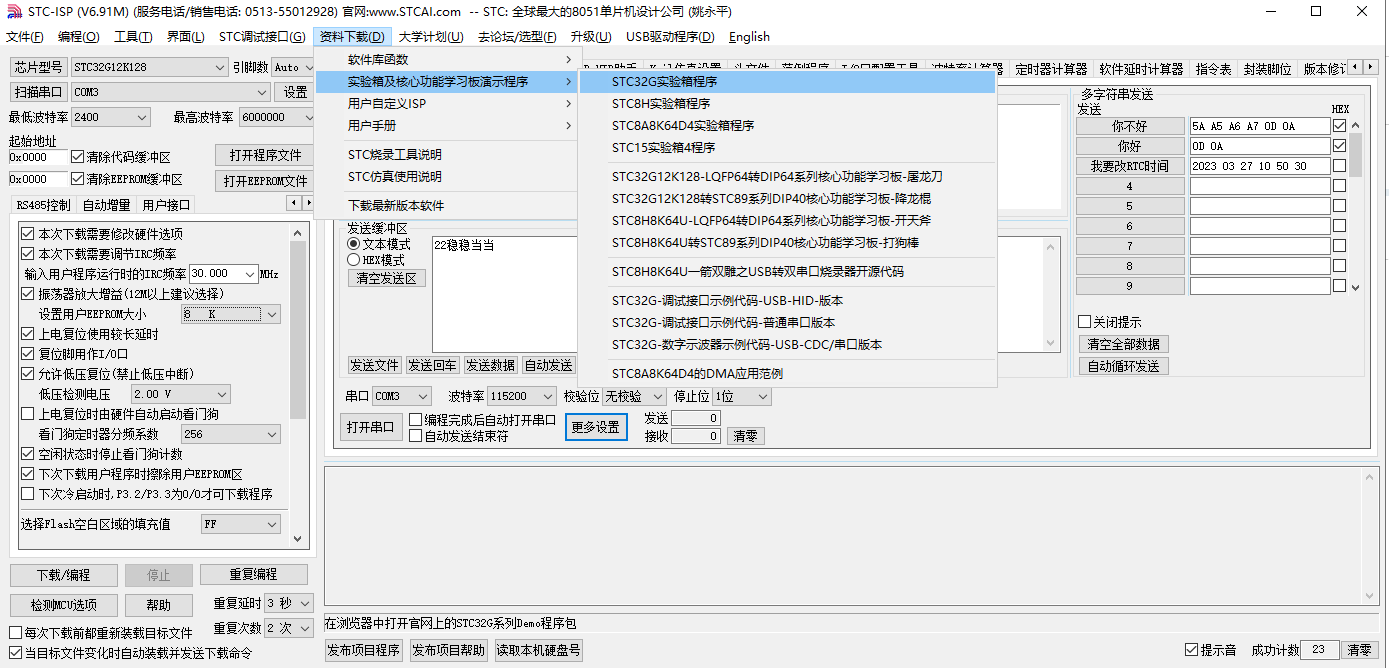Open 文件(F) menu
This screenshot has width=1389, height=668.
pyautogui.click(x=25, y=37)
